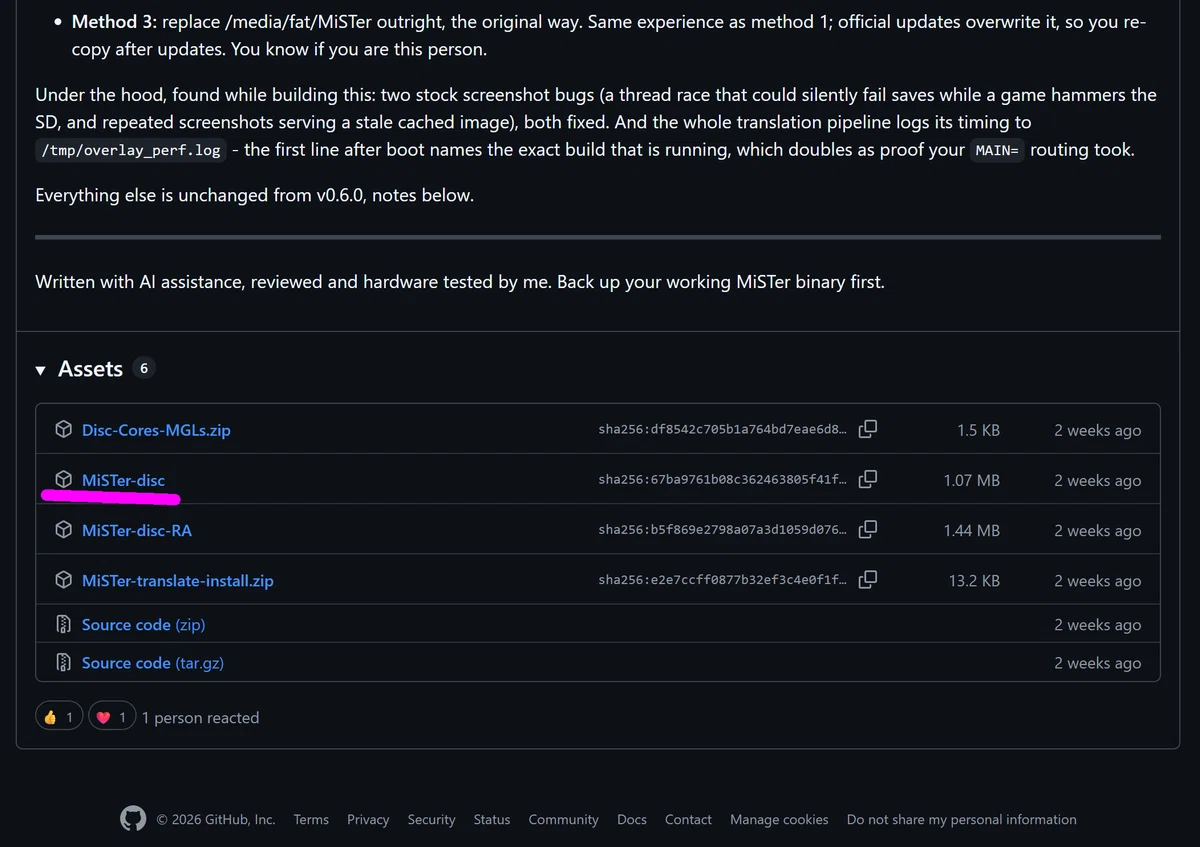The height and width of the screenshot is (847, 1200).
Task: Click the package icon beside MiSTer-disc
Action: (x=64, y=480)
